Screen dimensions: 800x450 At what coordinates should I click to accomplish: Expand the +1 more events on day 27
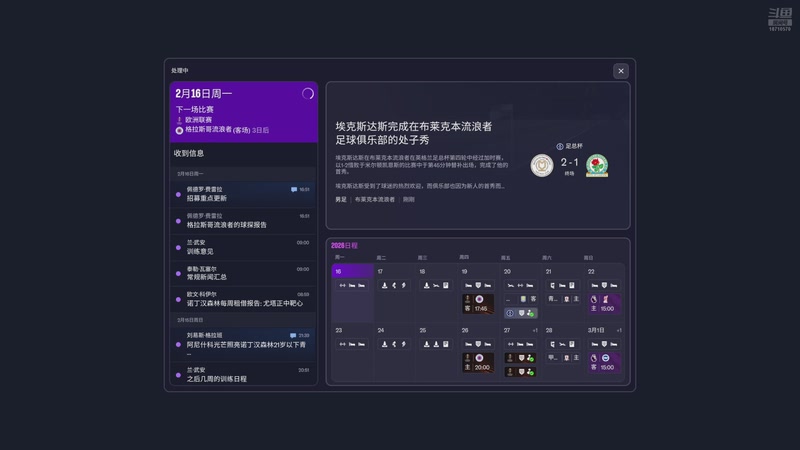535,331
